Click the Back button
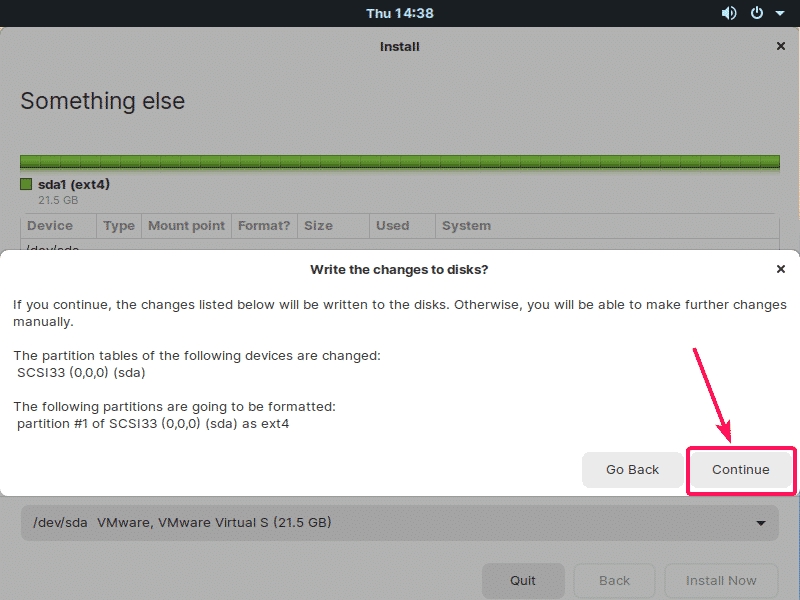The width and height of the screenshot is (800, 600). coord(614,581)
